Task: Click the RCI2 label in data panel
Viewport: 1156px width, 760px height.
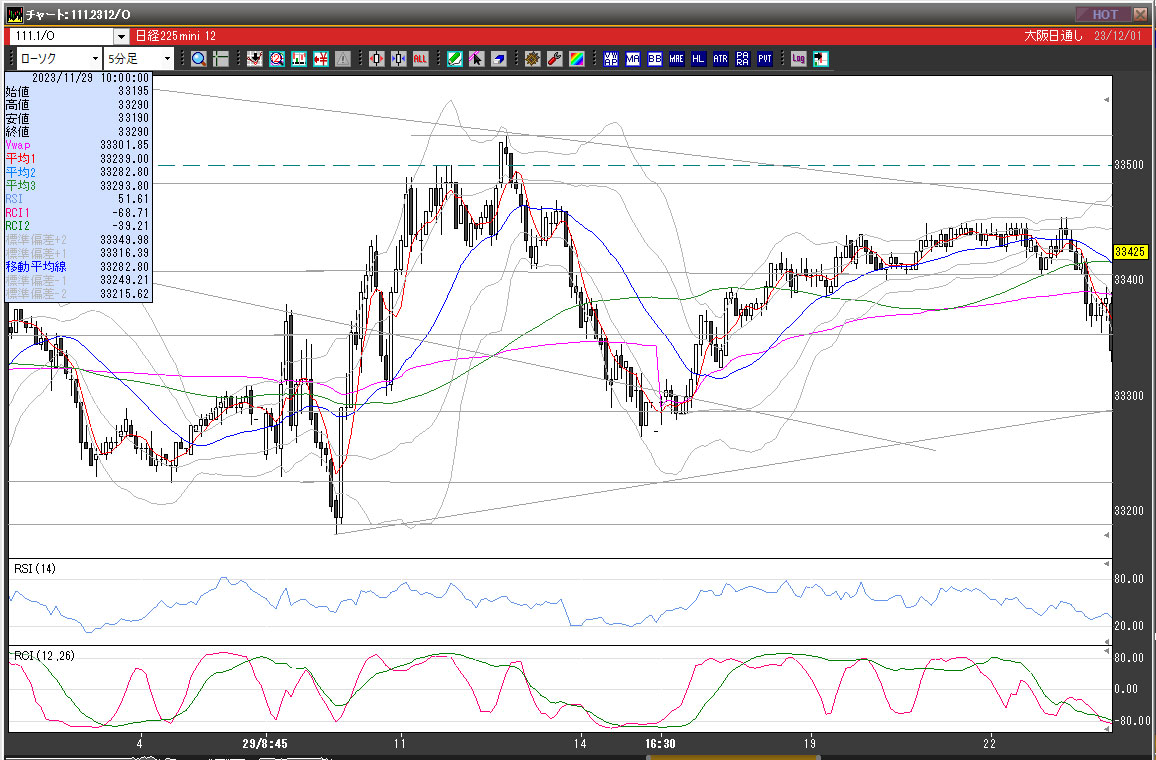Action: [18, 226]
